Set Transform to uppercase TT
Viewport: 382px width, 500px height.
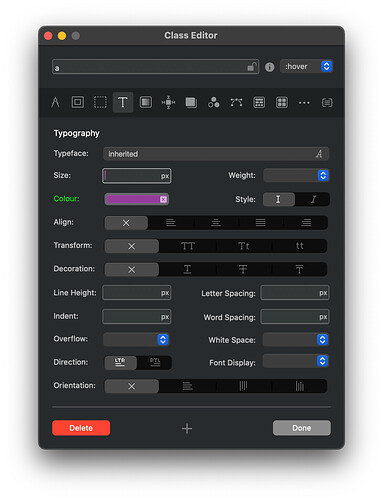click(188, 246)
